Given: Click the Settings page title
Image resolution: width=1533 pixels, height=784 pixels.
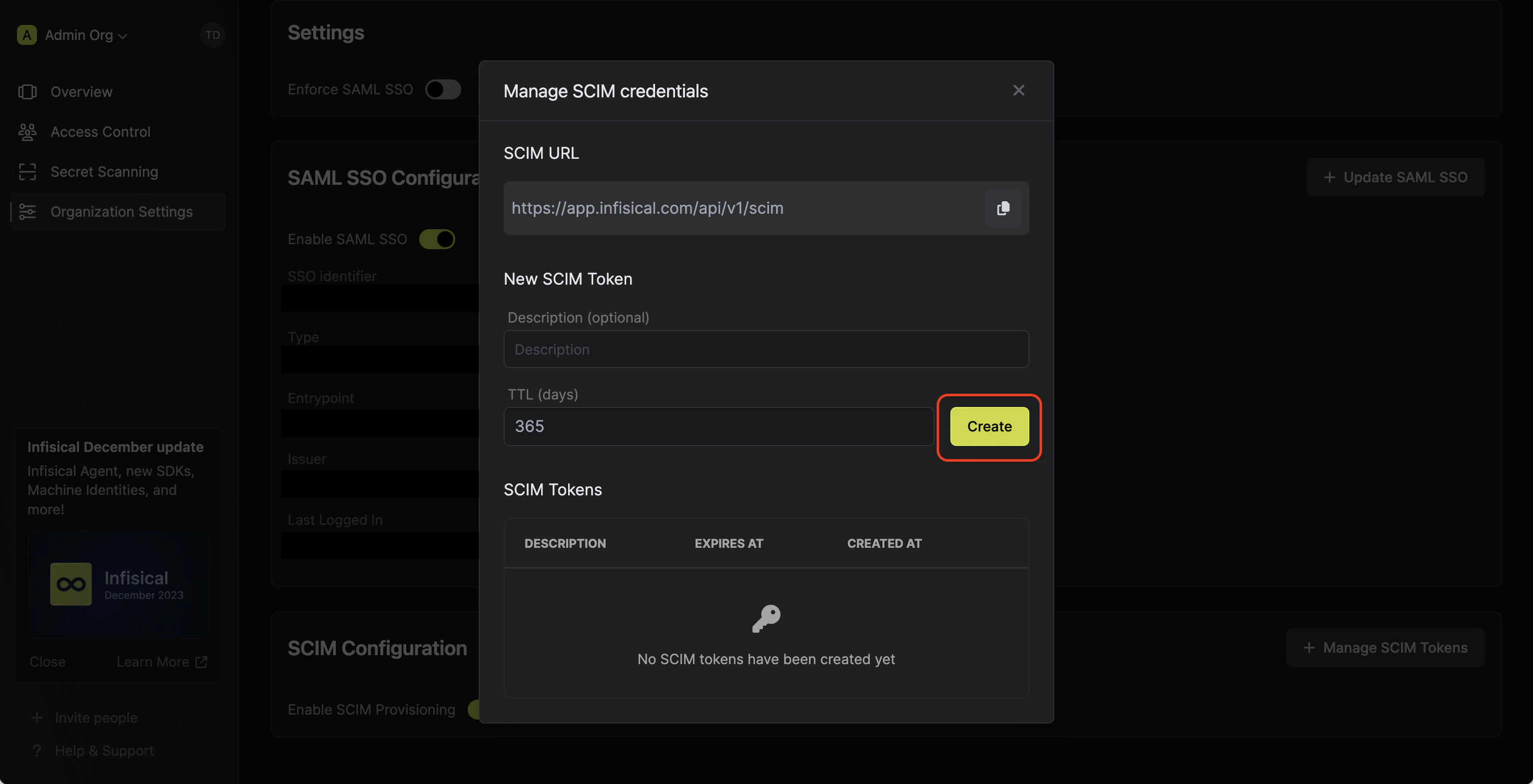Looking at the screenshot, I should tap(325, 33).
